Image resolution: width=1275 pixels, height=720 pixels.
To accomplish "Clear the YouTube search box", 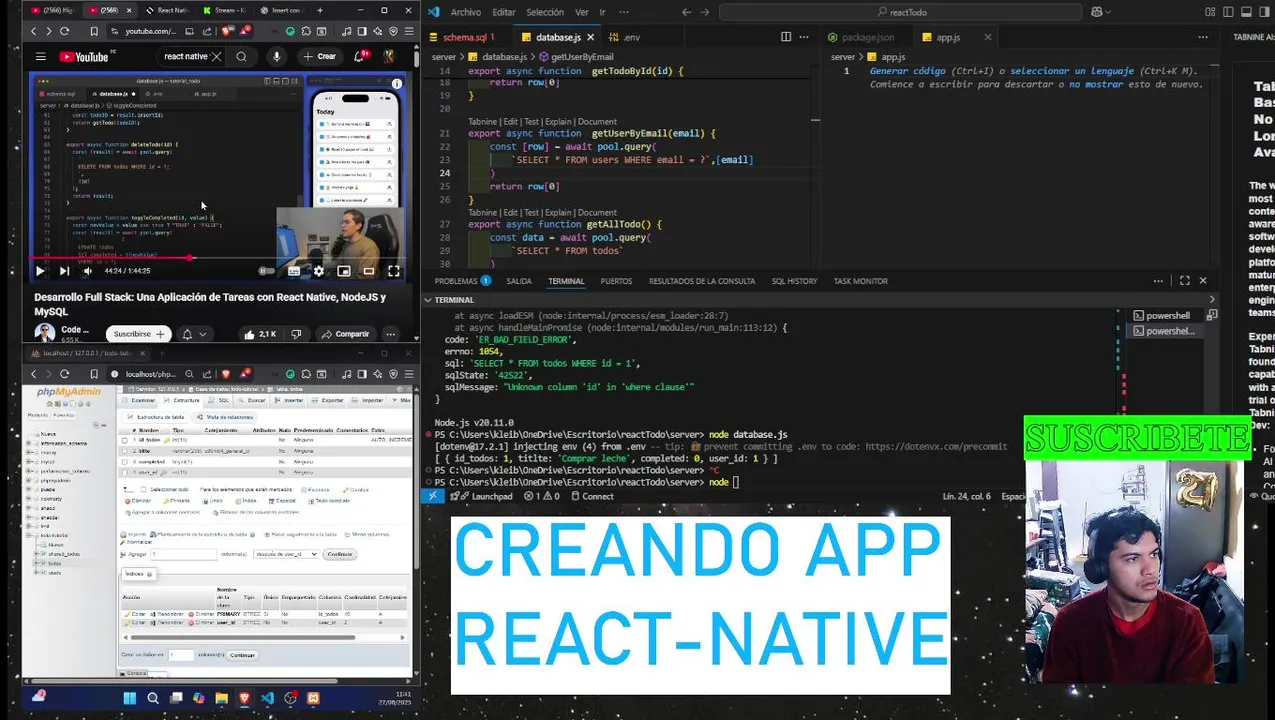I will coord(216,57).
